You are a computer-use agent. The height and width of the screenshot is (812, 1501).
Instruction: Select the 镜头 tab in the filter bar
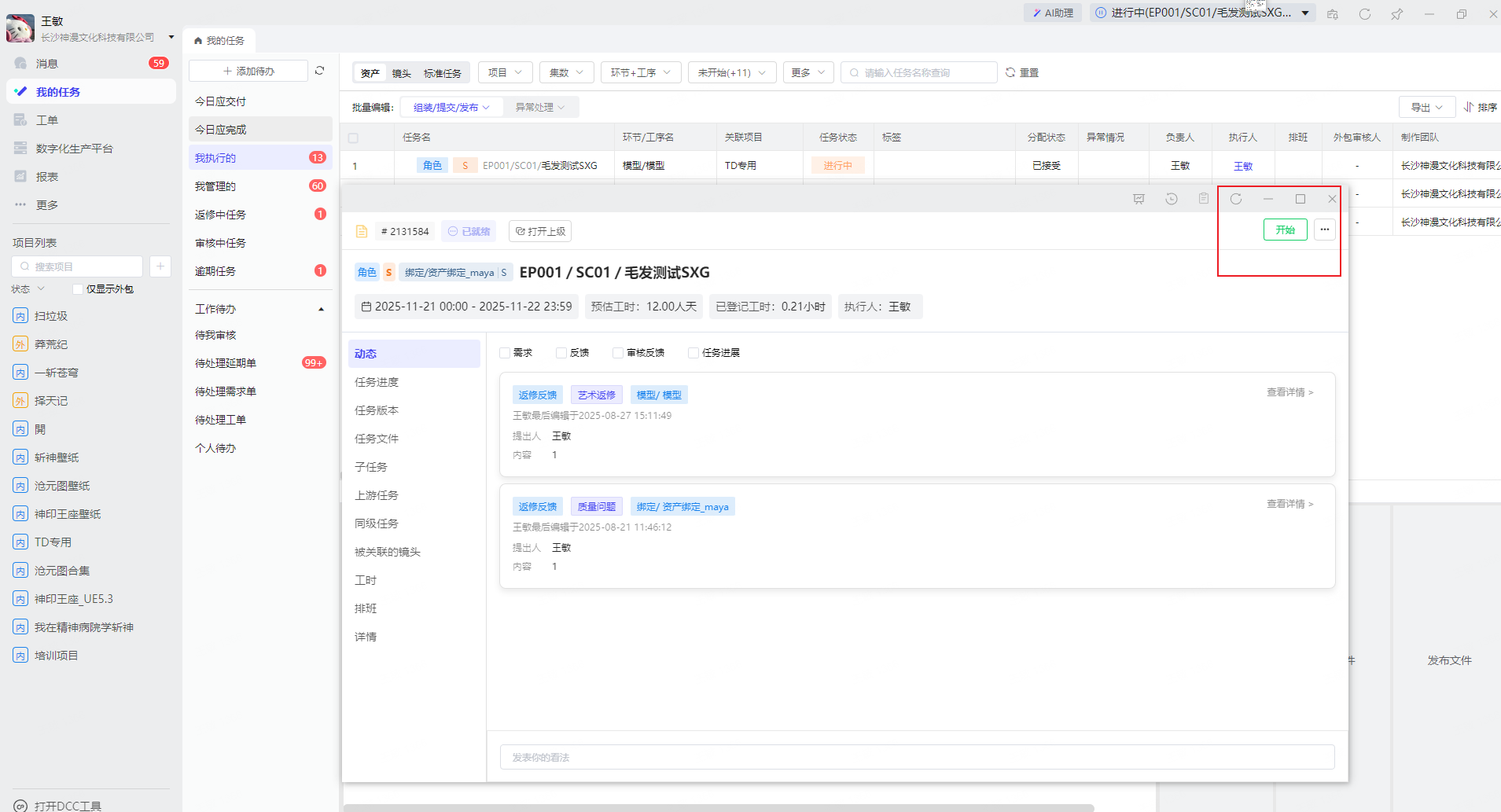click(x=401, y=73)
